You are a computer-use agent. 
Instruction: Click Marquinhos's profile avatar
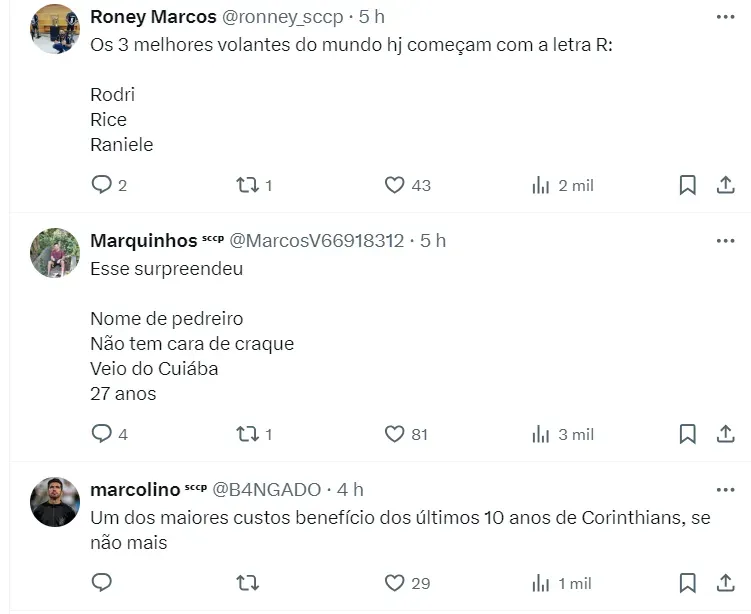[x=55, y=253]
